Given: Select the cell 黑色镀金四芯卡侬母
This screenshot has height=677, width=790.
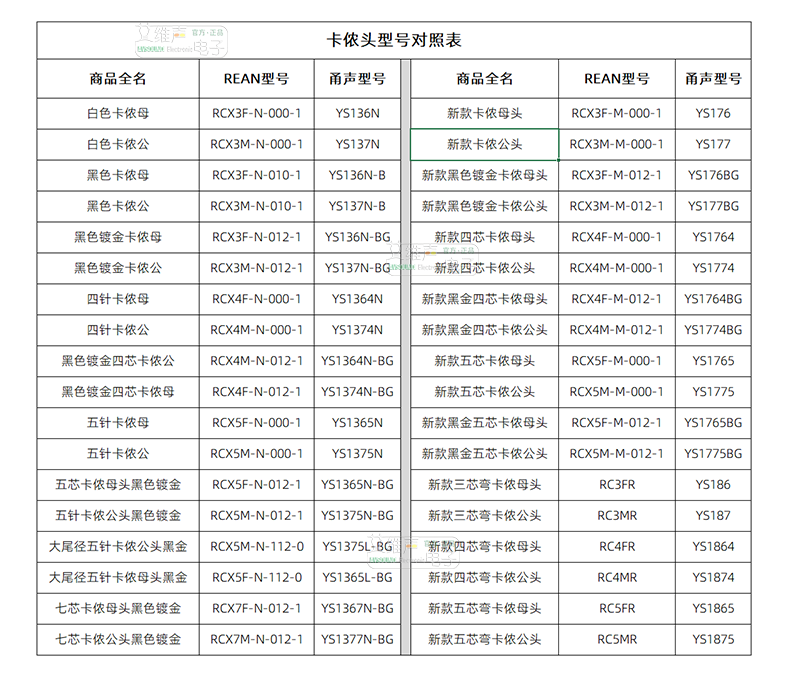Looking at the screenshot, I should point(118,392).
